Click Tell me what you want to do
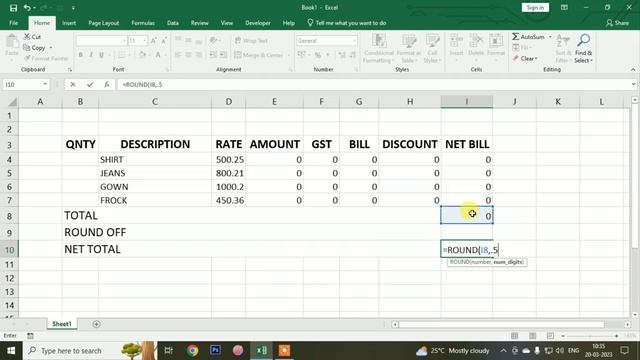Screen dimensions: 640x360 (x=347, y=23)
